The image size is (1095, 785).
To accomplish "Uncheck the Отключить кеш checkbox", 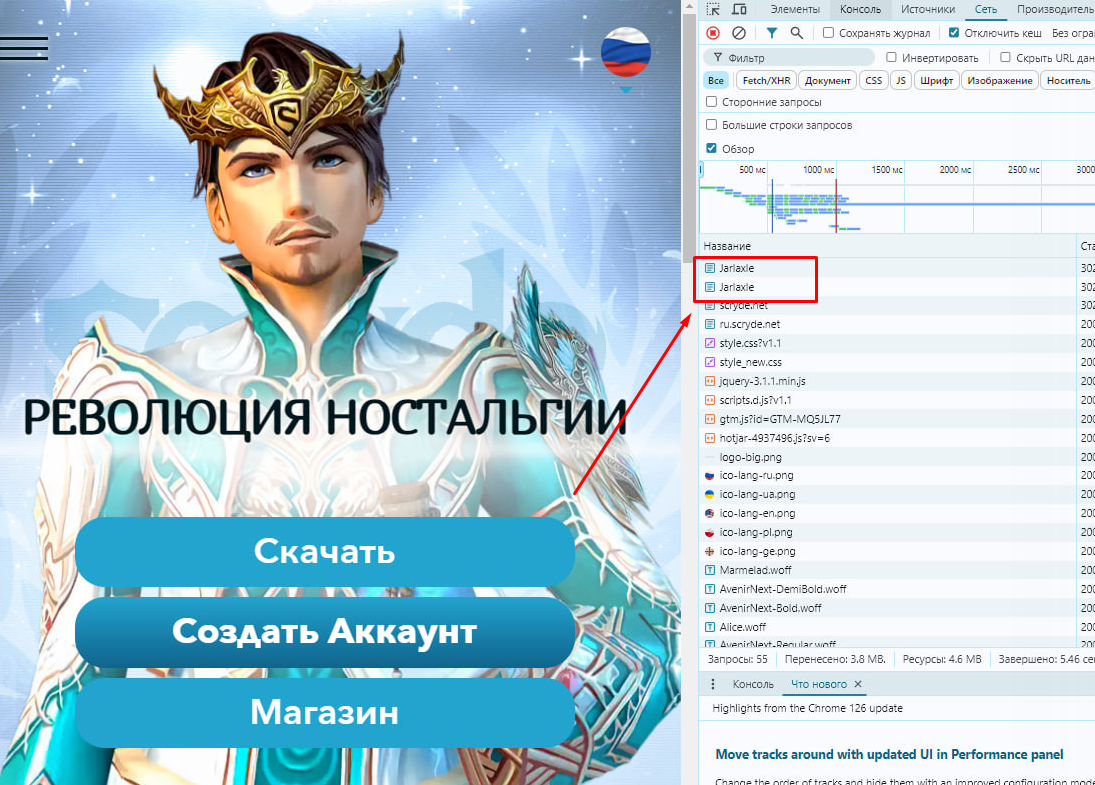I will (955, 33).
